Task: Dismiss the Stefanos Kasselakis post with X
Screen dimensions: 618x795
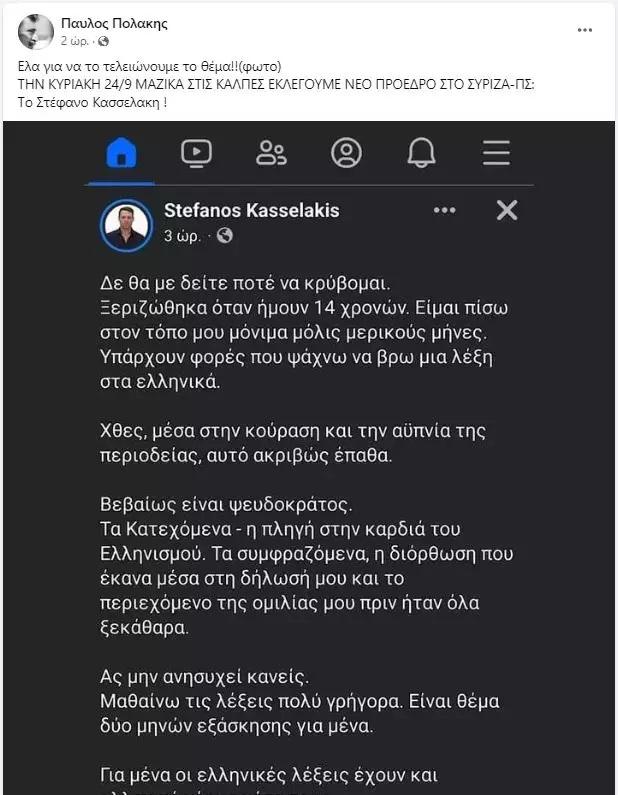Action: [x=507, y=210]
